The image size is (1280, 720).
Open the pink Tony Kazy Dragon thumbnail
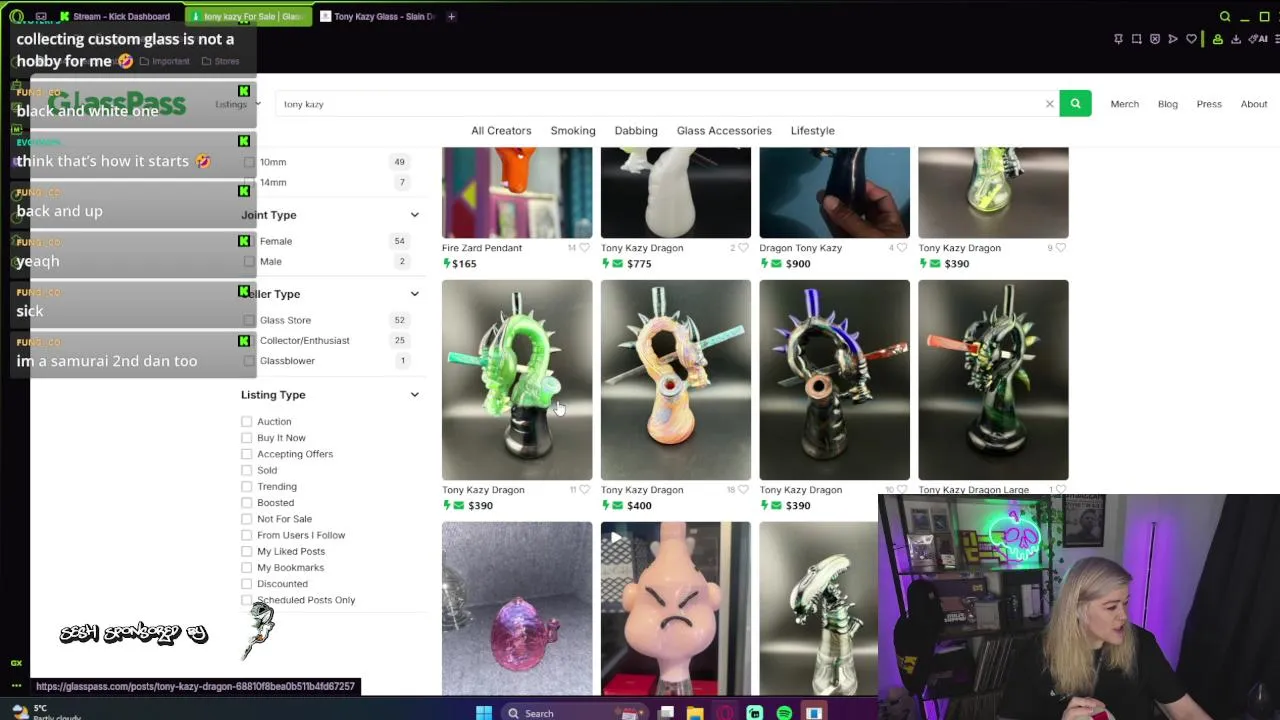tap(675, 380)
